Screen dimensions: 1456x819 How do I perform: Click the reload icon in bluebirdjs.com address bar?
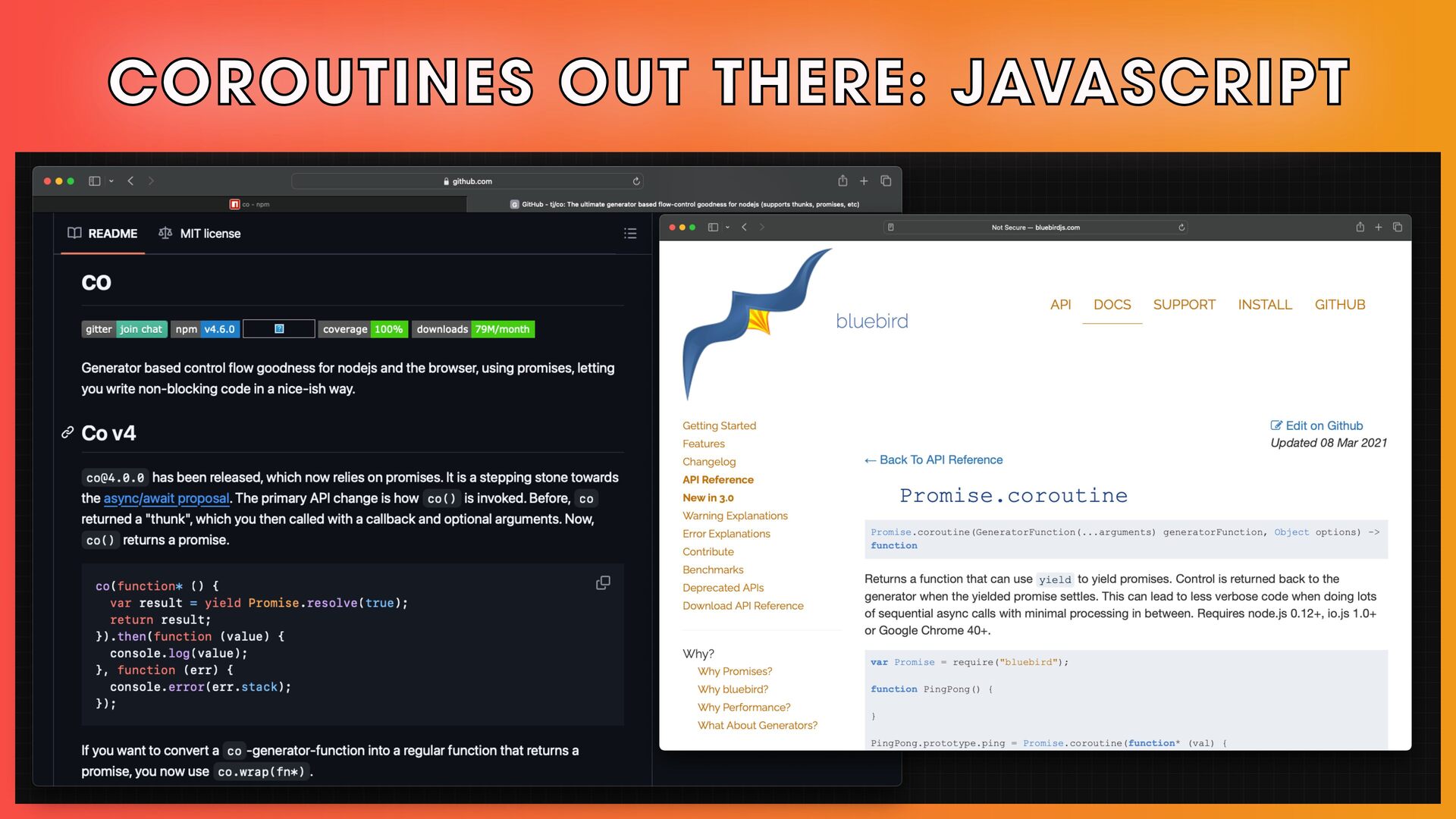(1181, 227)
